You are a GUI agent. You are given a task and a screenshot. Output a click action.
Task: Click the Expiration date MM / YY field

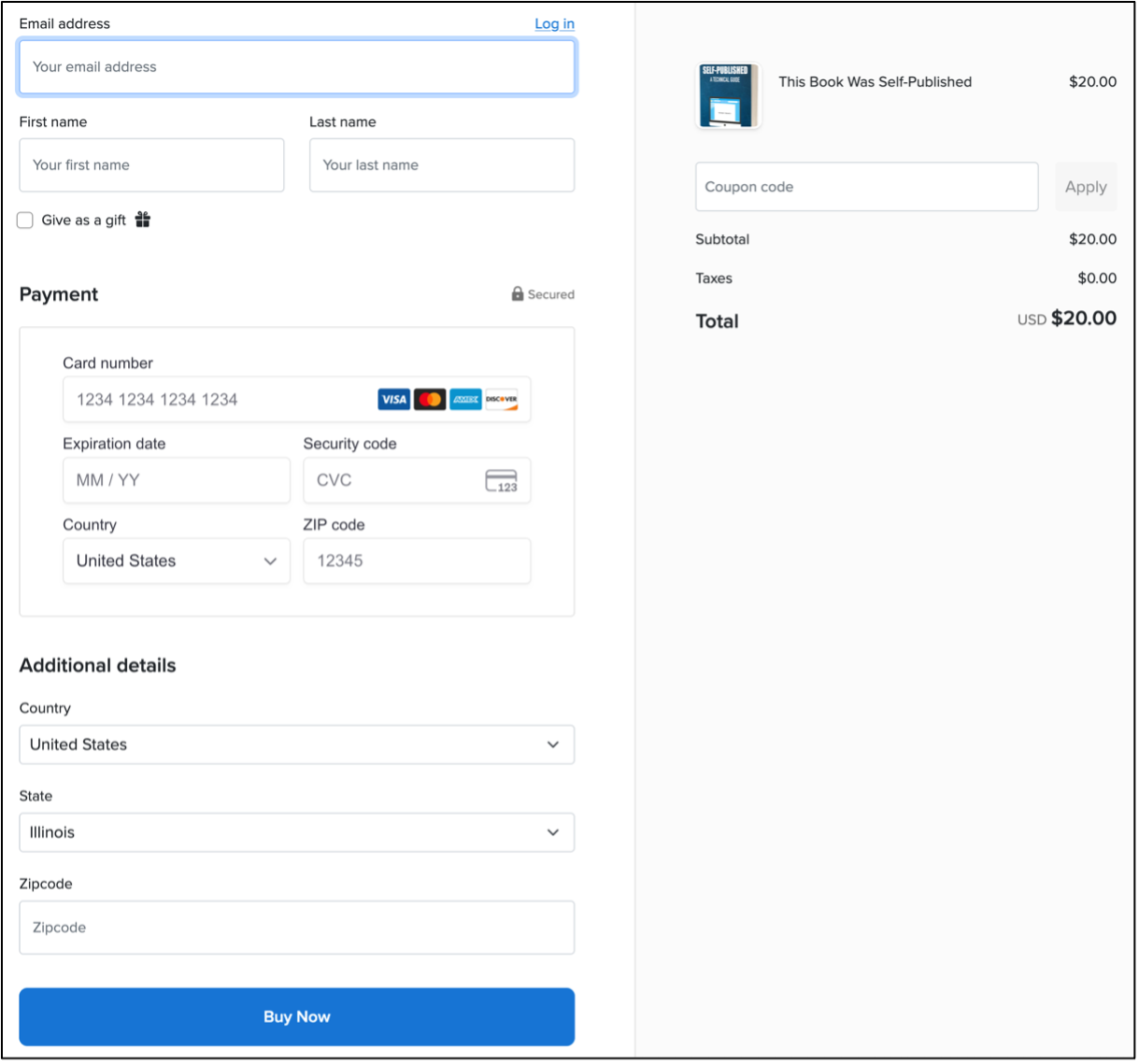(x=177, y=480)
